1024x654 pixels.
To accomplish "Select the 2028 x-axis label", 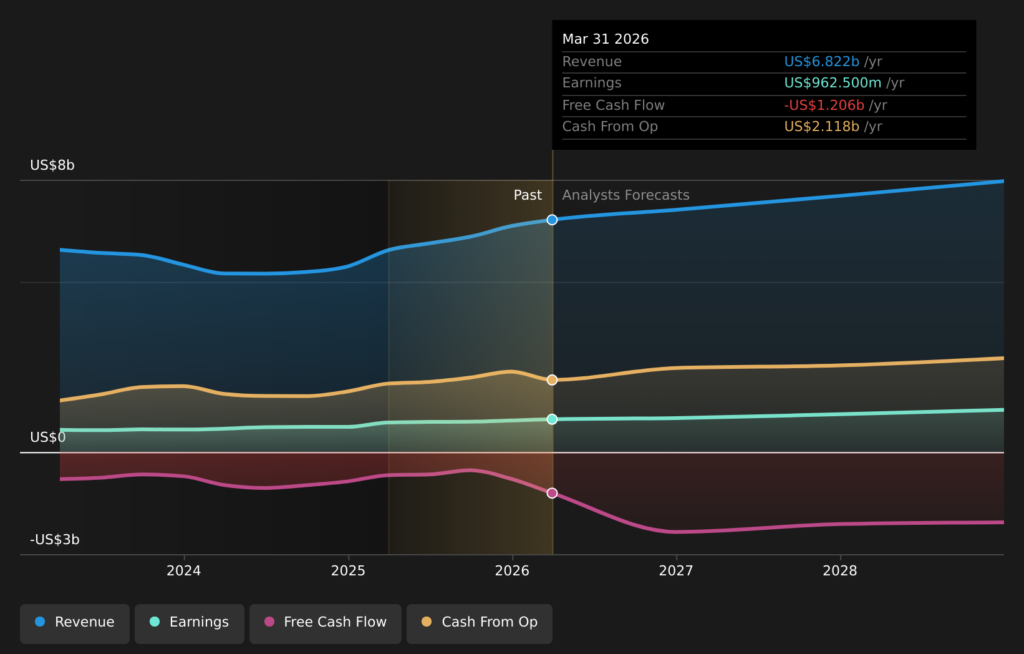I will [840, 570].
